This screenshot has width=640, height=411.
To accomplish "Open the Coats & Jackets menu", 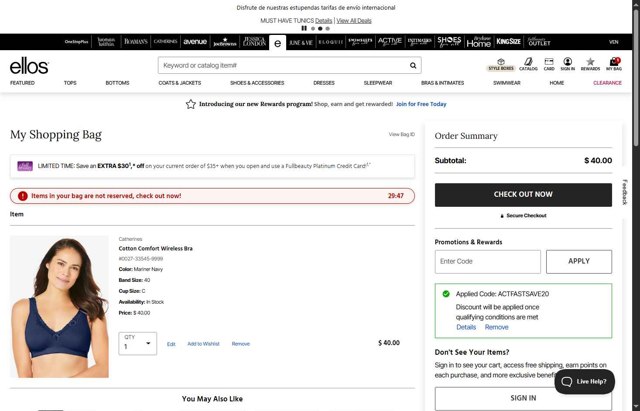I will click(x=180, y=83).
